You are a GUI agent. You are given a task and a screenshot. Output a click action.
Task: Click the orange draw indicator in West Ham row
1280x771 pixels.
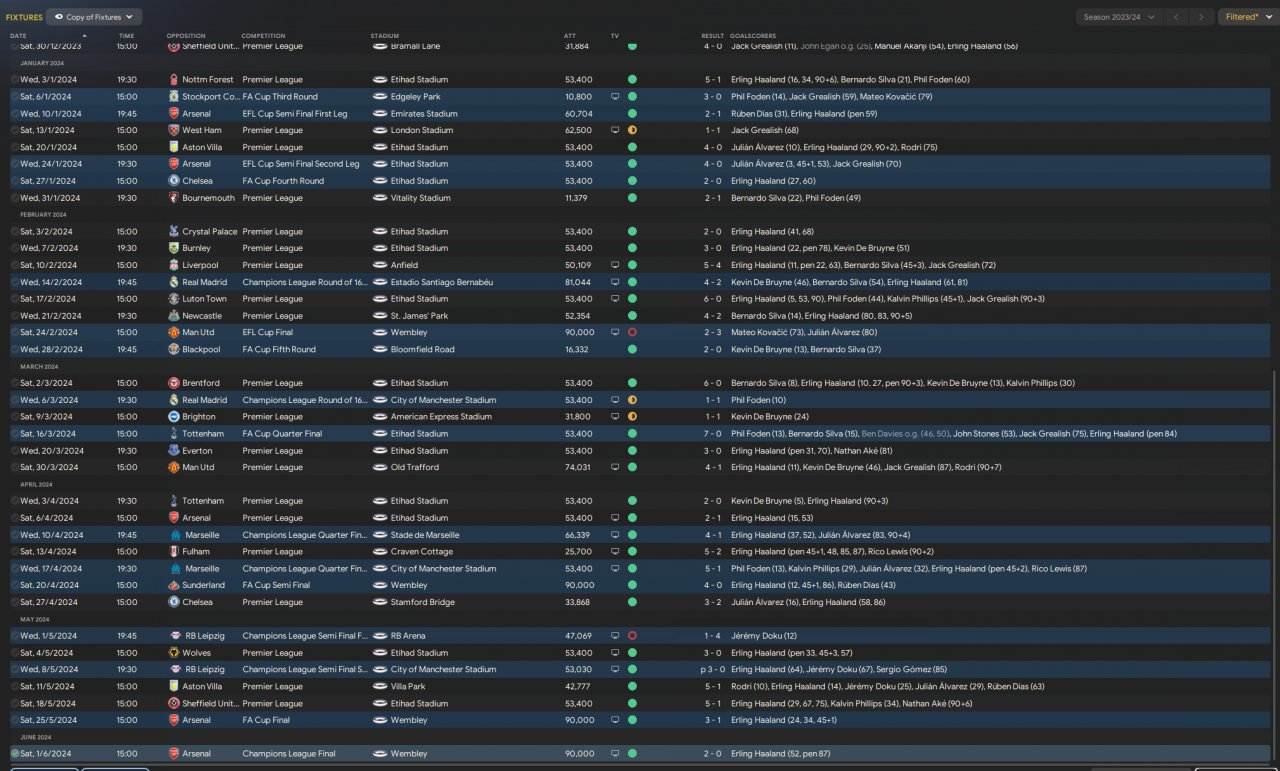pos(632,130)
